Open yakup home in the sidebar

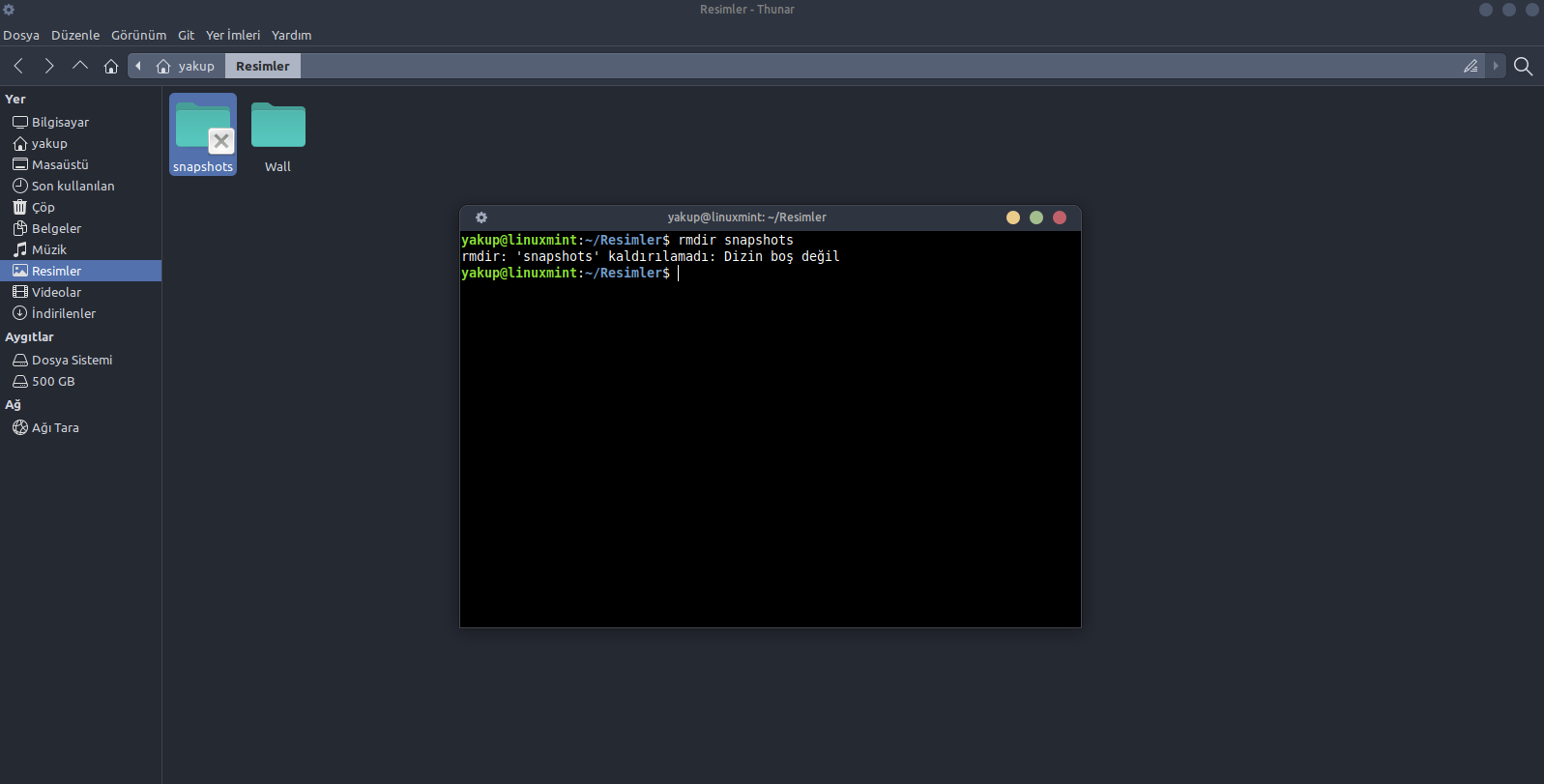[x=80, y=143]
